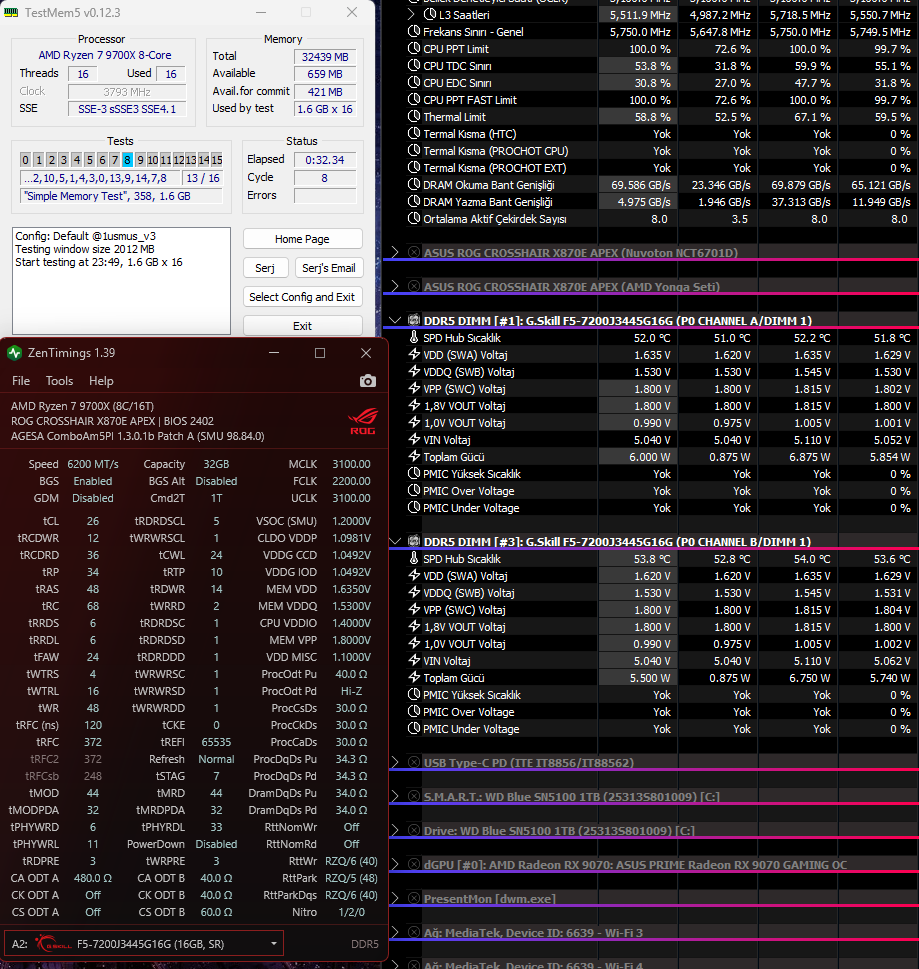The image size is (919, 969).
Task: Click clock icon beside DRAM Okuma Bant Genişliği
Action: tap(414, 184)
